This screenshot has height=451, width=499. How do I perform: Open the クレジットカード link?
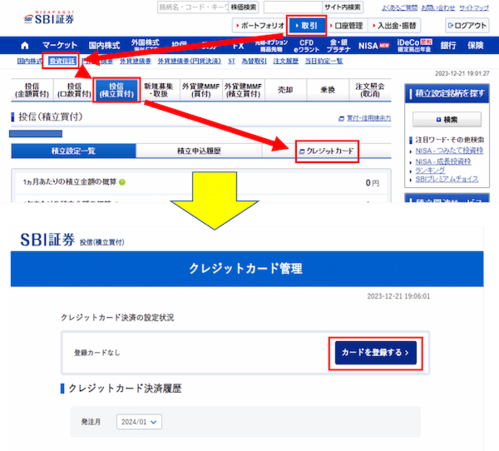(327, 151)
